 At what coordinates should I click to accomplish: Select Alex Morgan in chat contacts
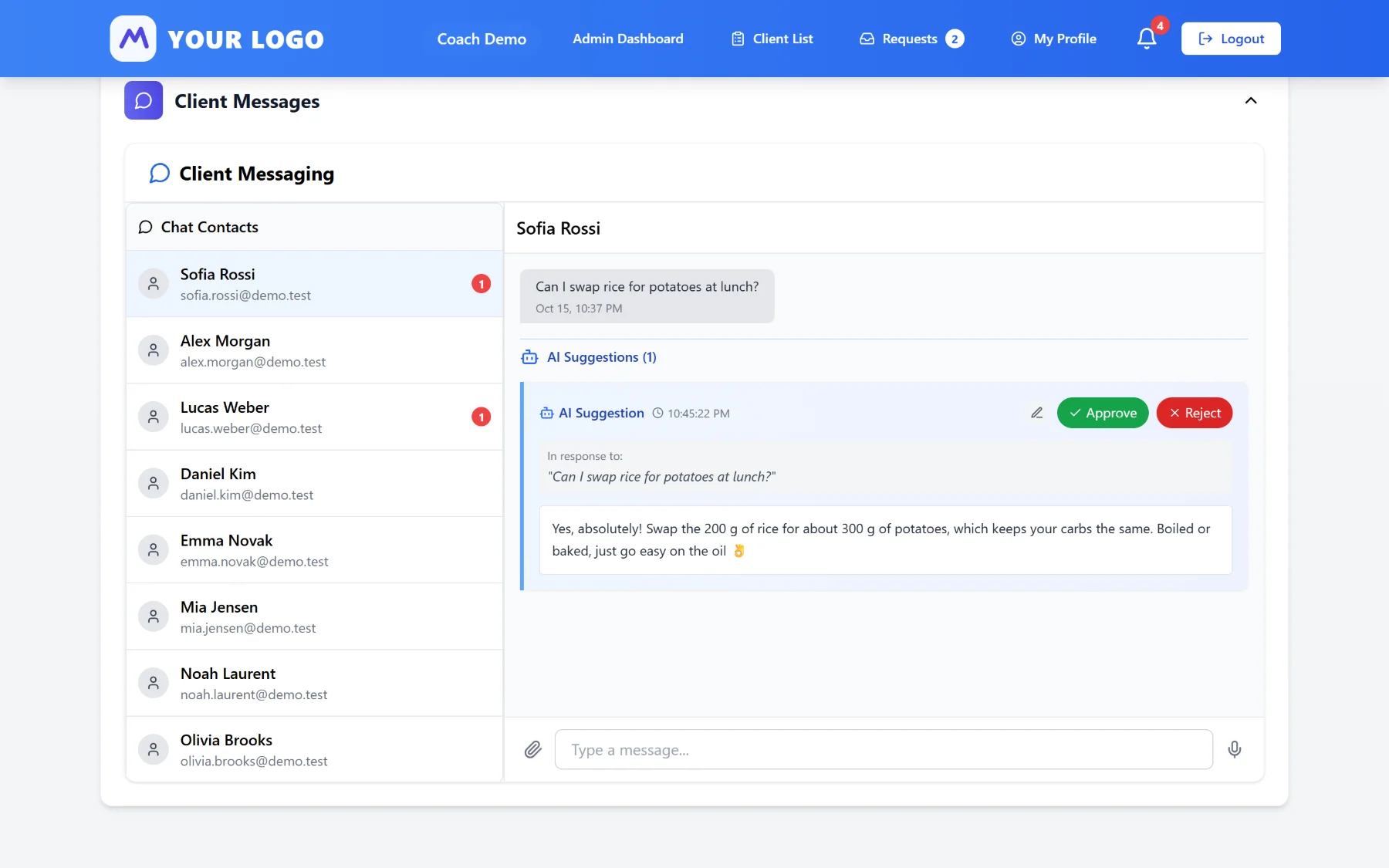pyautogui.click(x=315, y=350)
